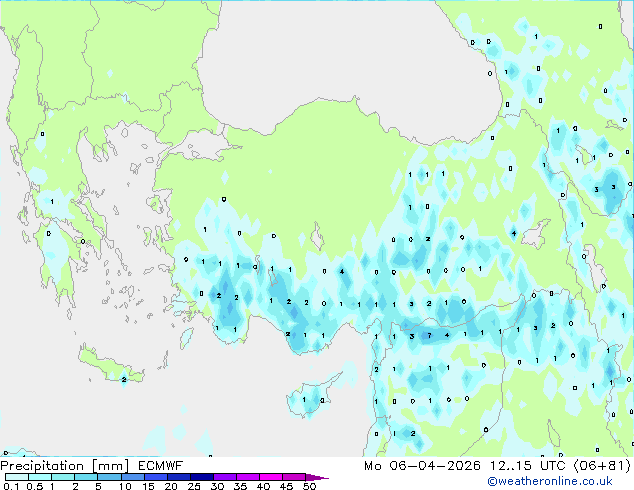Viewport: 634px width, 490px height.
Task: Click the '12..15' time range text
Action: 513,466
